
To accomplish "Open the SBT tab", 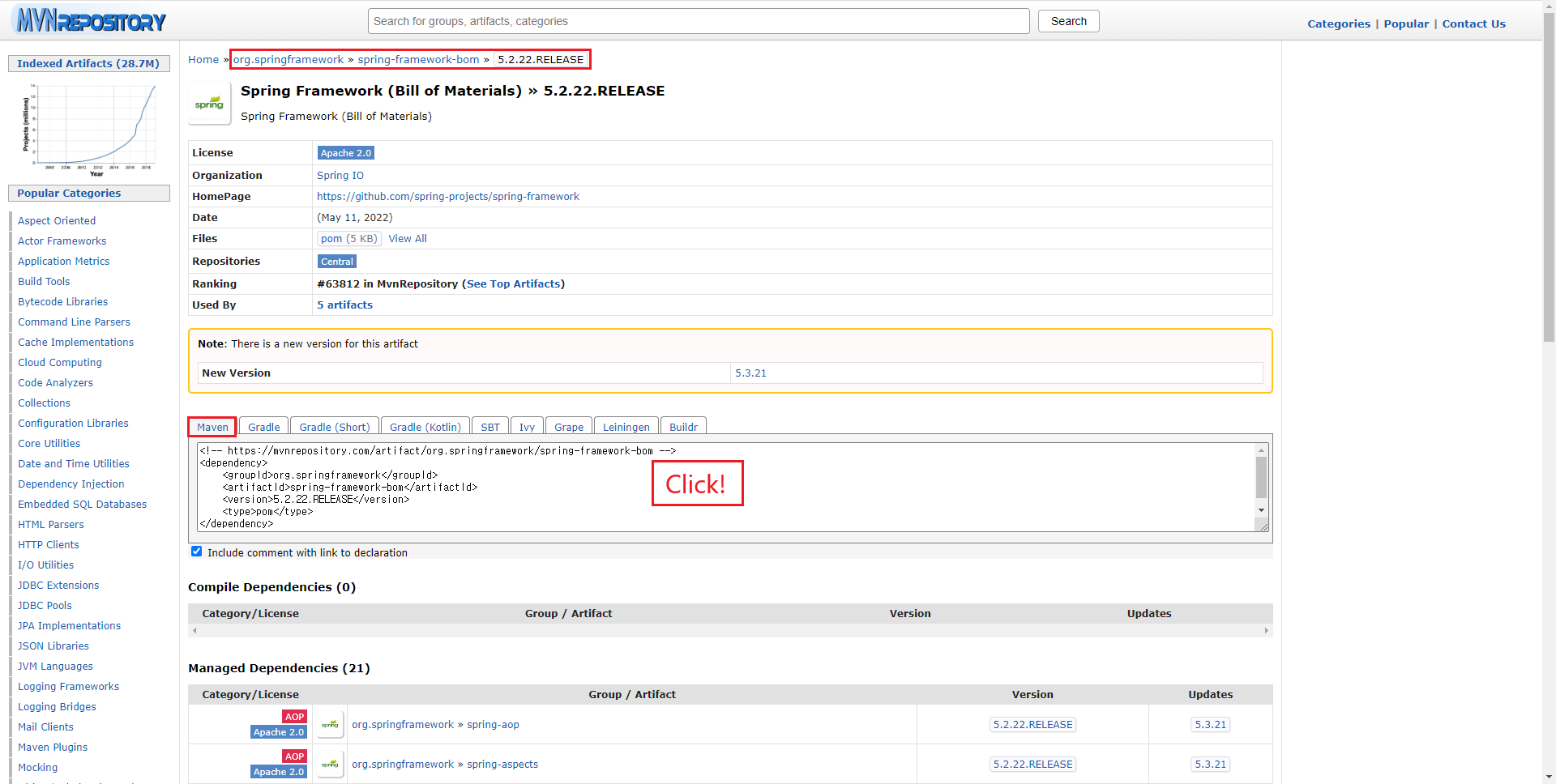I will [490, 427].
